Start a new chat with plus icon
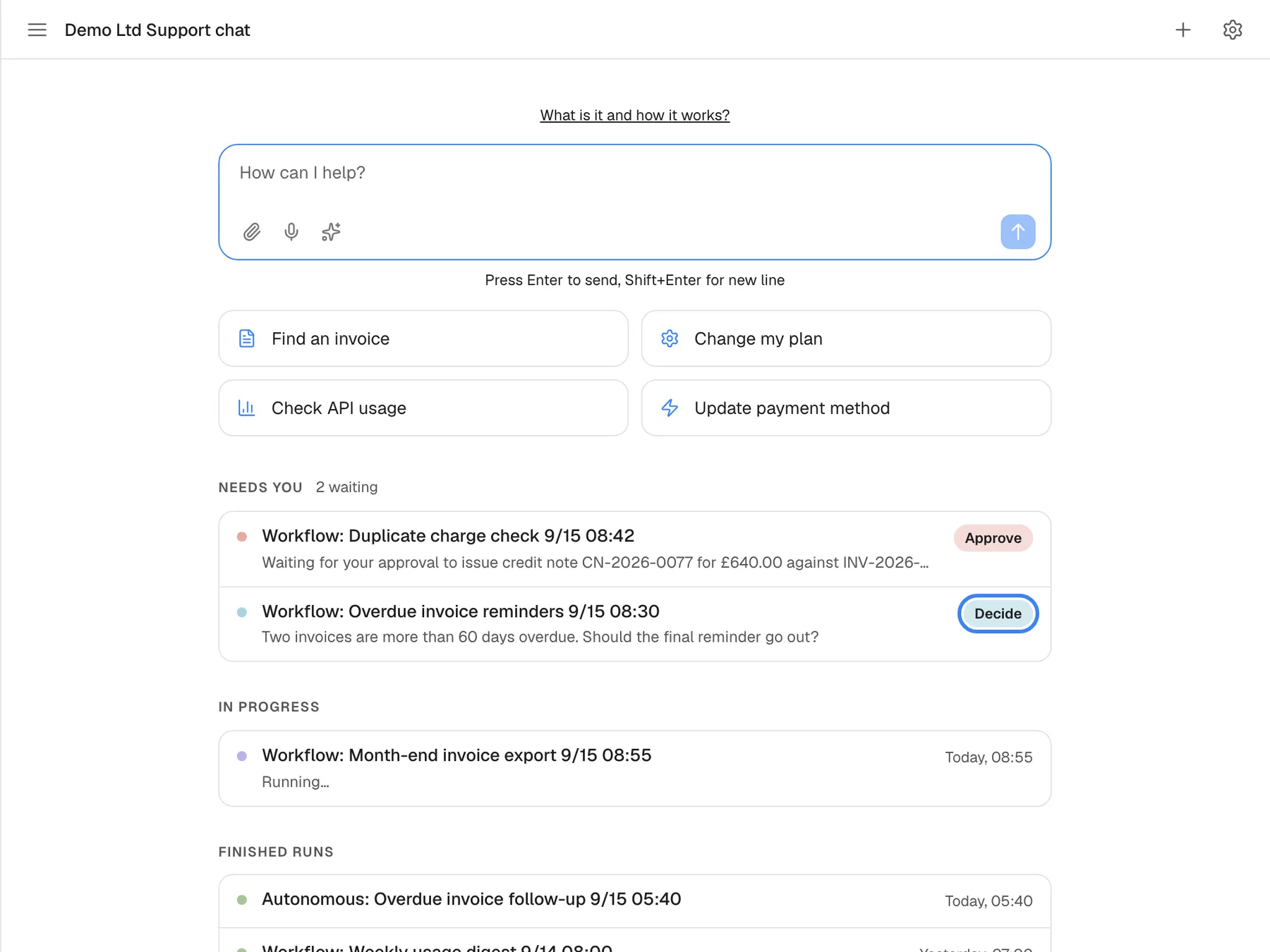The height and width of the screenshot is (952, 1270). click(1183, 30)
